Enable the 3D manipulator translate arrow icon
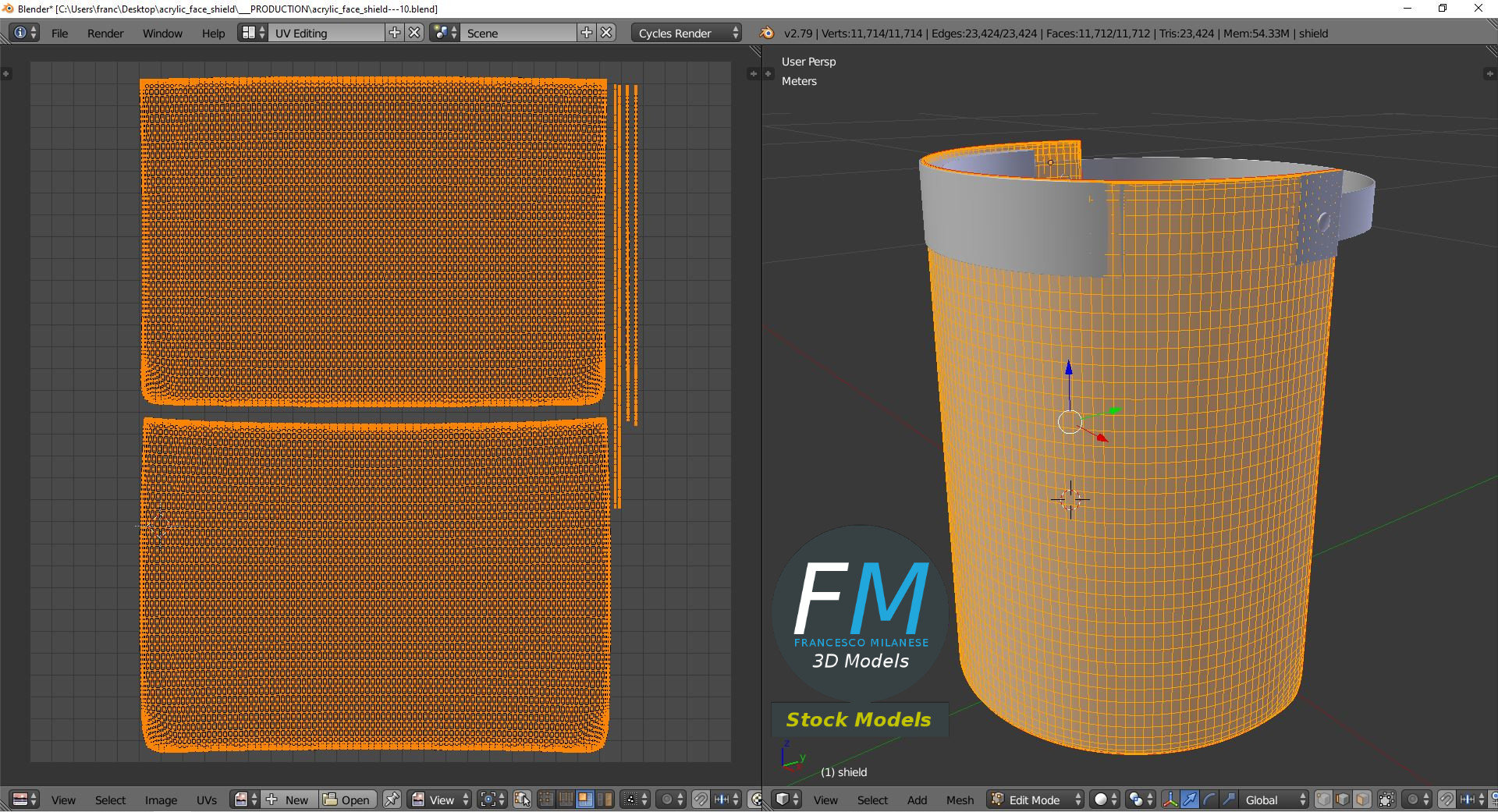The height and width of the screenshot is (812, 1498). point(1189,800)
